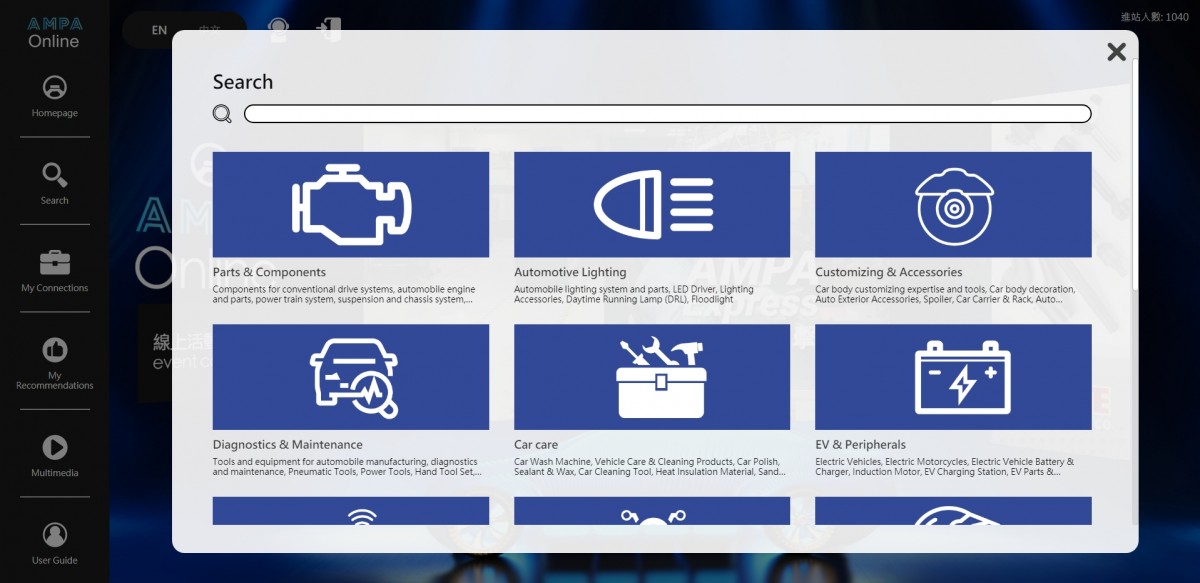Open the Homepage sidebar icon
Viewport: 1200px width, 583px height.
click(54, 88)
